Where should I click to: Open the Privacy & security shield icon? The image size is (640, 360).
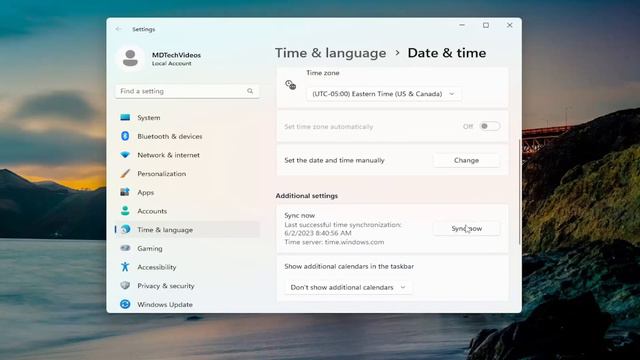click(125, 286)
